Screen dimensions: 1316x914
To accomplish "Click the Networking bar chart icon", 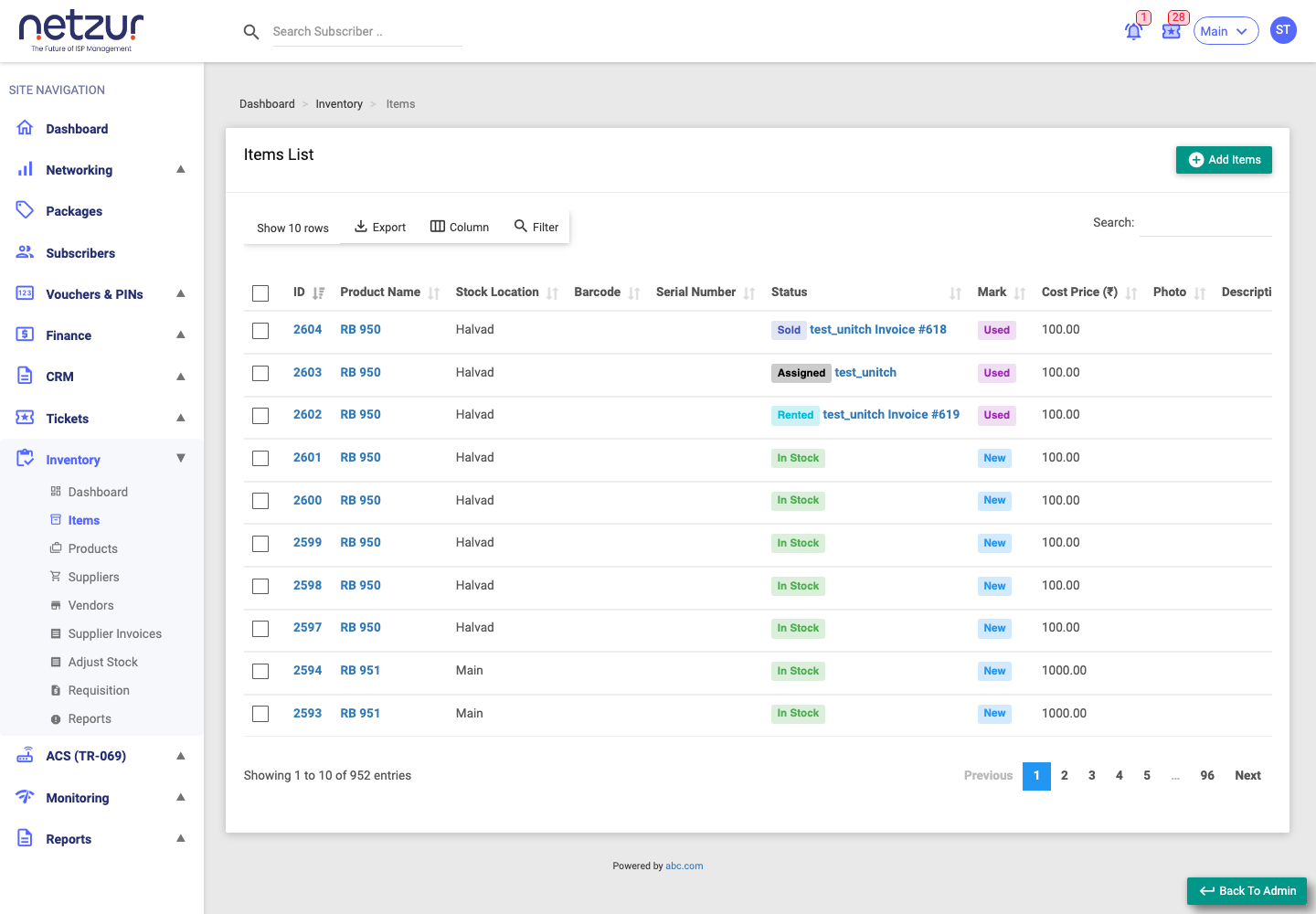I will [x=26, y=169].
